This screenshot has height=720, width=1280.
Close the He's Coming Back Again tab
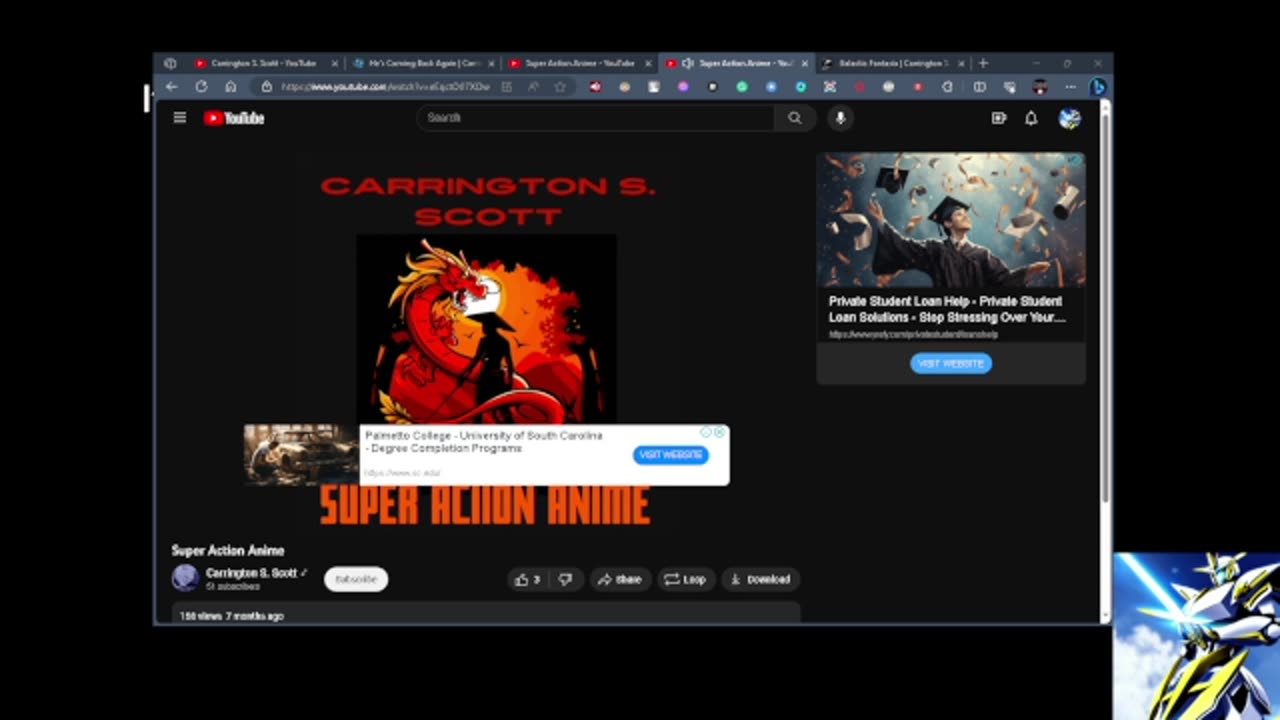(x=491, y=63)
